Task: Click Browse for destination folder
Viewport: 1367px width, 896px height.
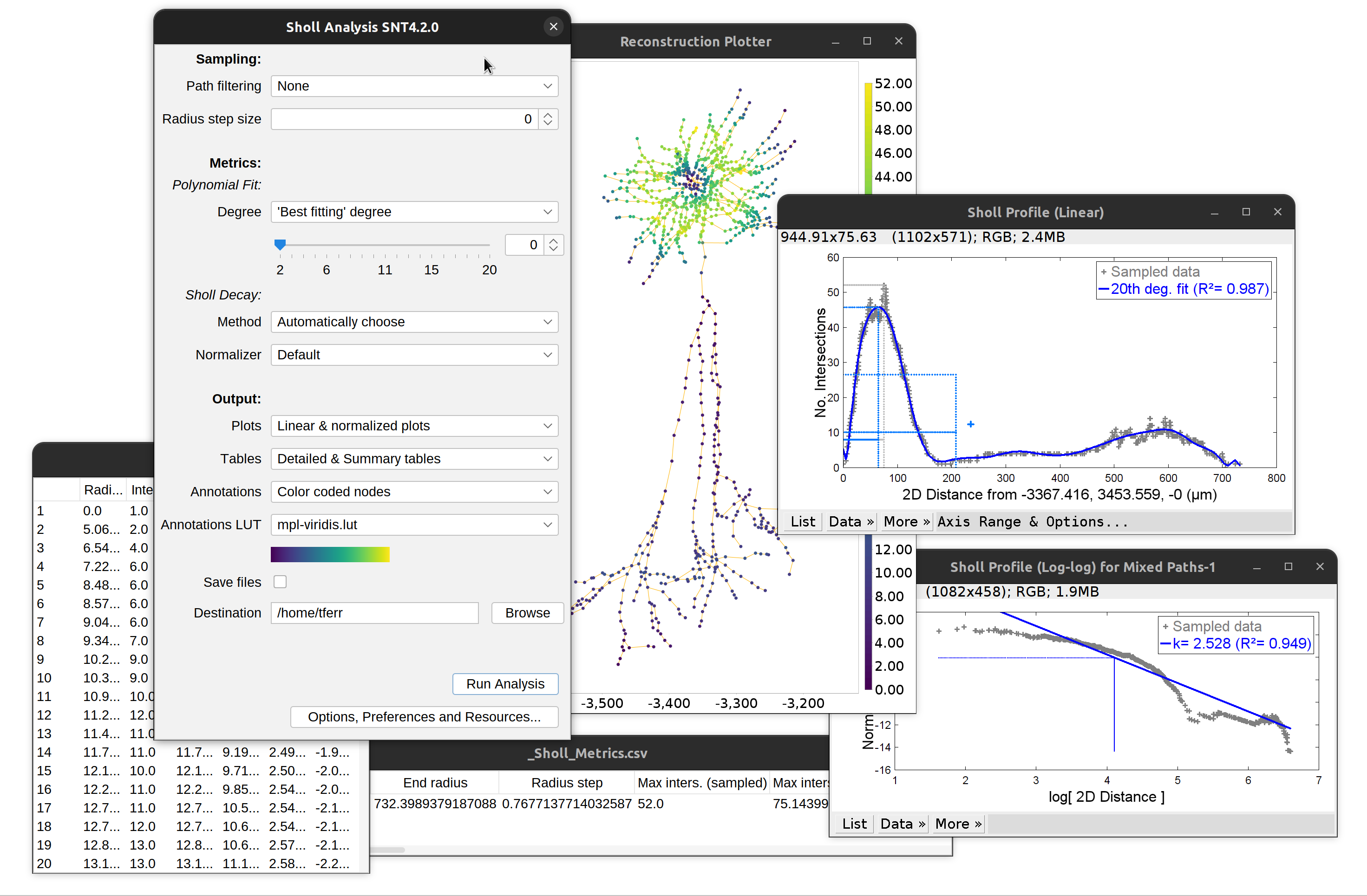Action: coord(527,613)
